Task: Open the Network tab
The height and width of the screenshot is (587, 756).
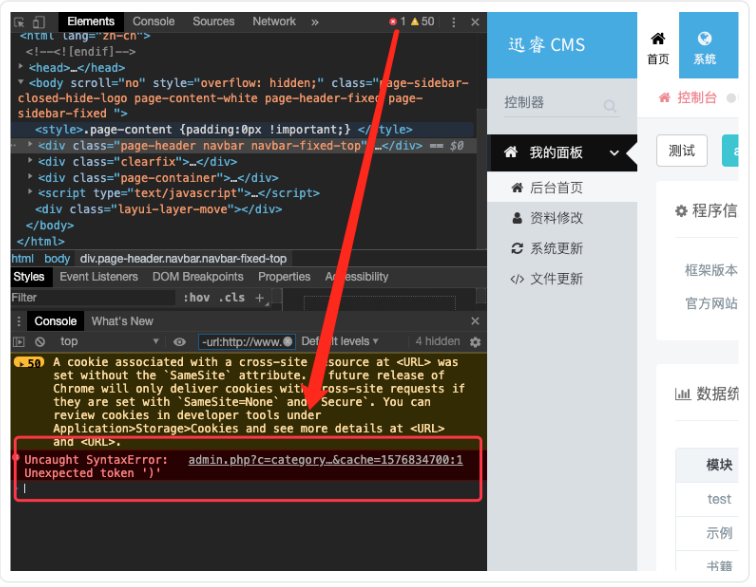Action: 275,22
